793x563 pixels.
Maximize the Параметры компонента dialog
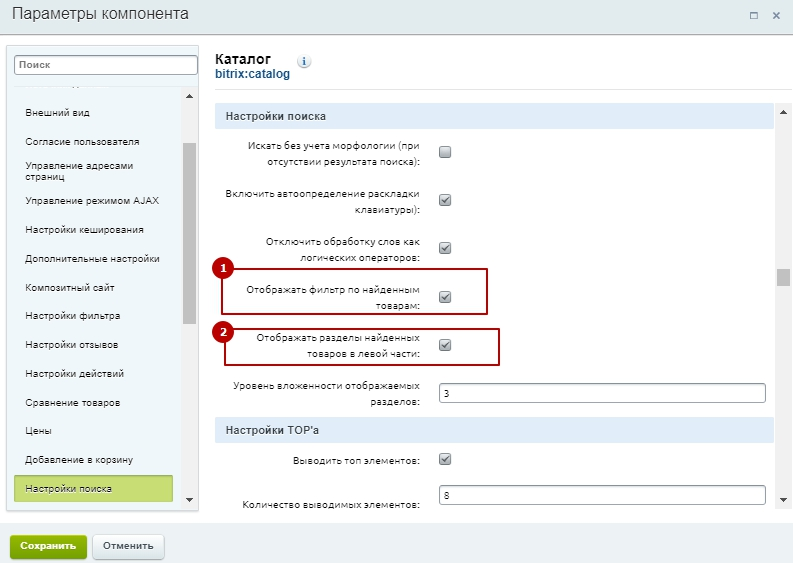[x=754, y=16]
